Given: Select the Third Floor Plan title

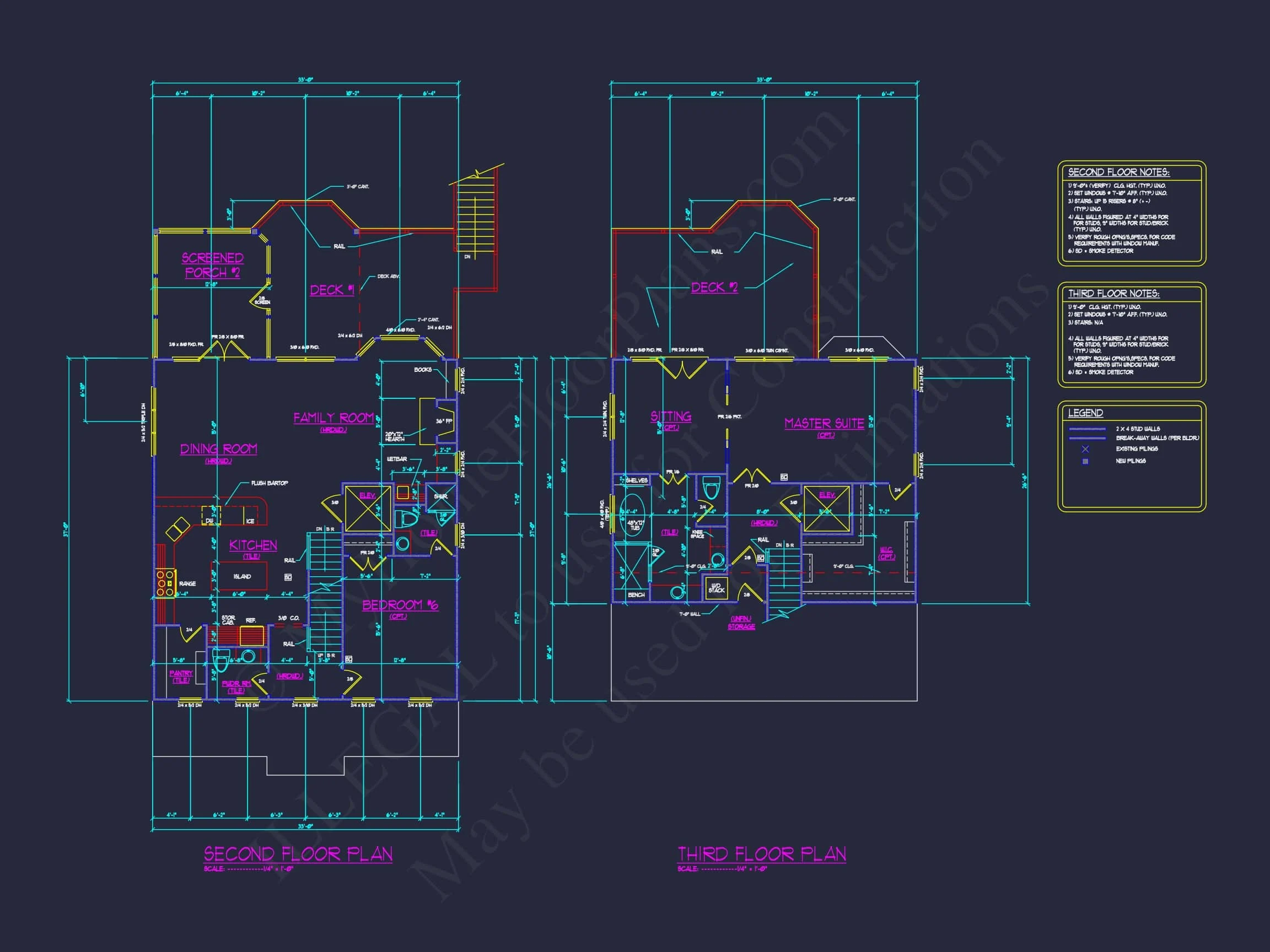Looking at the screenshot, I should 761,854.
